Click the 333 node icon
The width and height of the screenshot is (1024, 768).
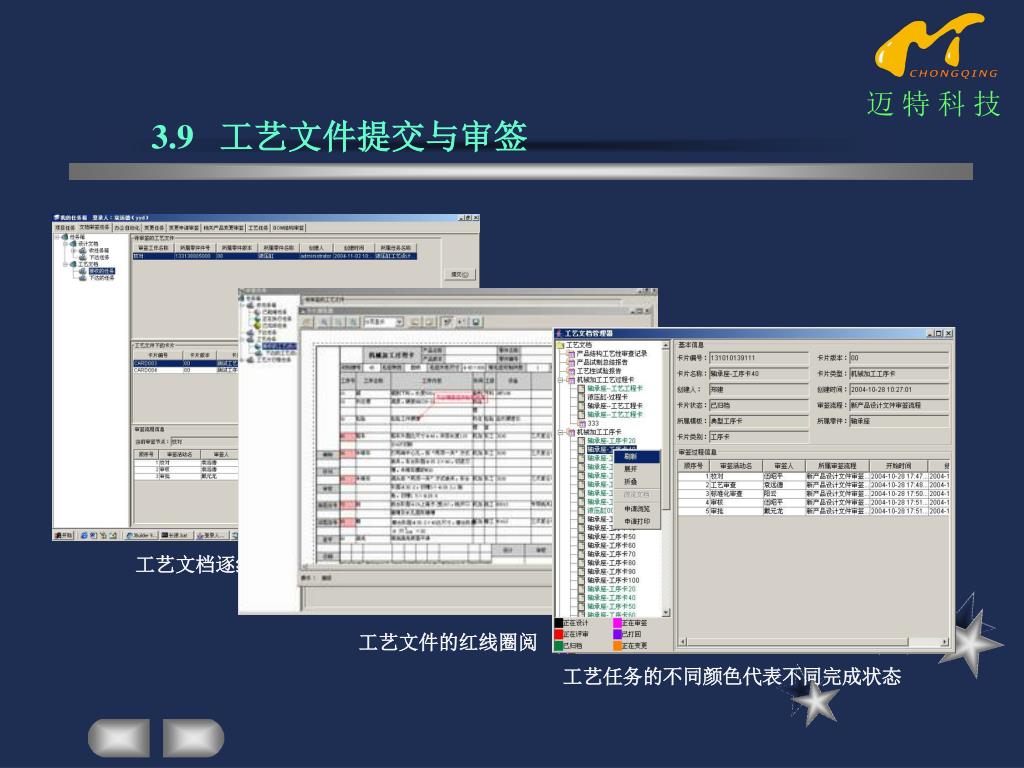point(582,423)
